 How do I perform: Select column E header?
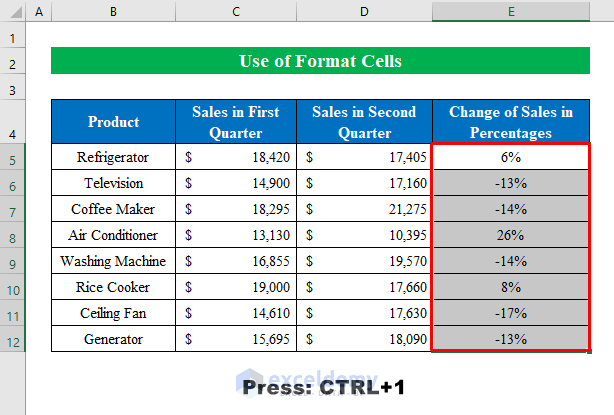pos(510,11)
